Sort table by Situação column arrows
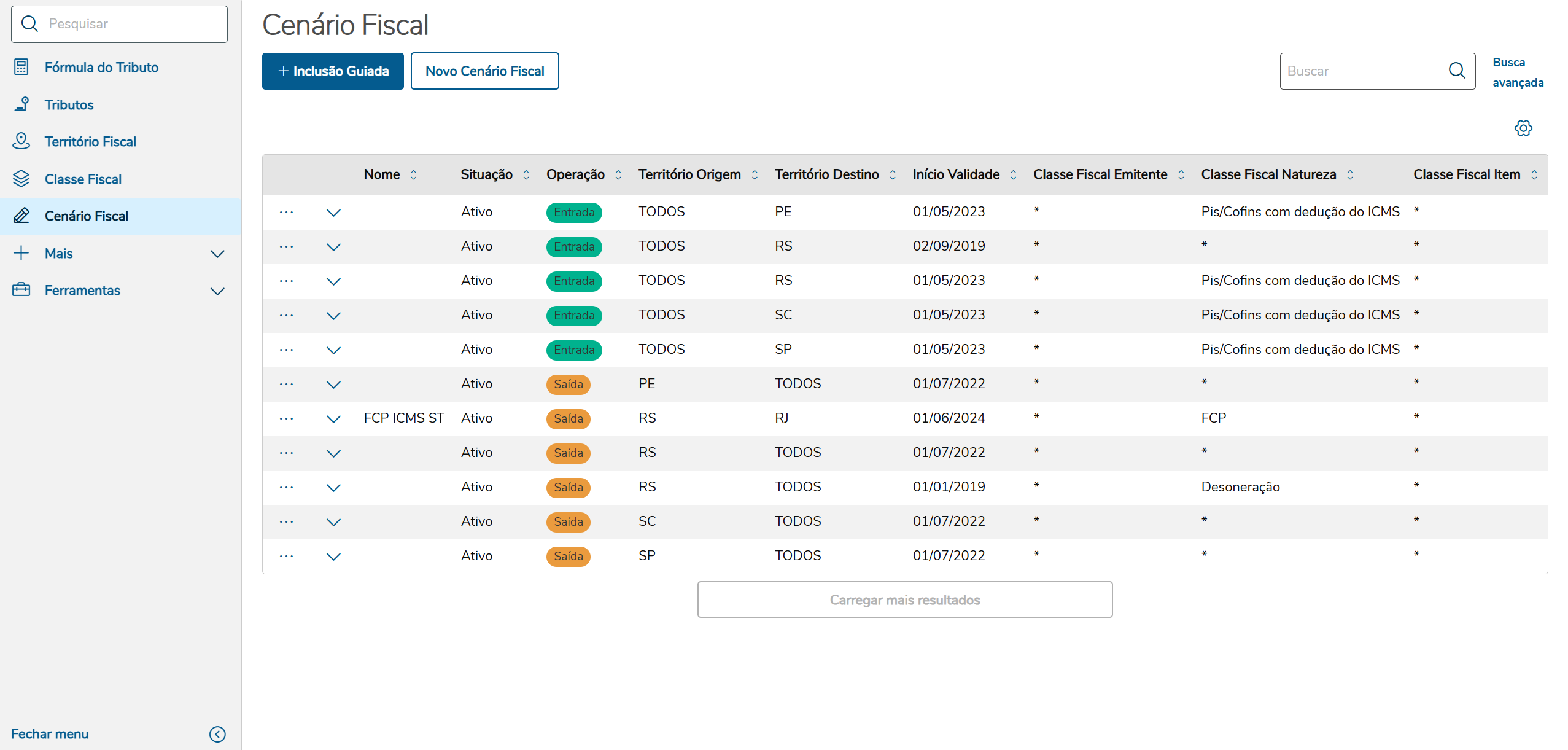Image resolution: width=1568 pixels, height=750 pixels. pyautogui.click(x=526, y=175)
